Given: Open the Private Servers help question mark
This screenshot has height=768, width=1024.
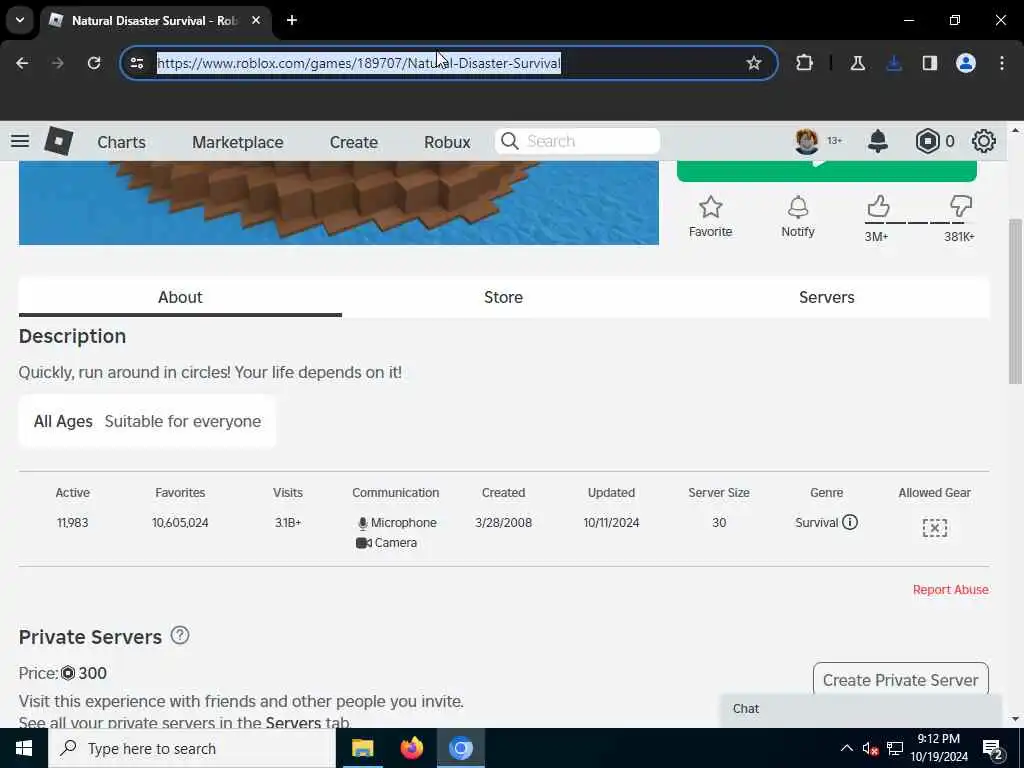Looking at the screenshot, I should click(180, 635).
